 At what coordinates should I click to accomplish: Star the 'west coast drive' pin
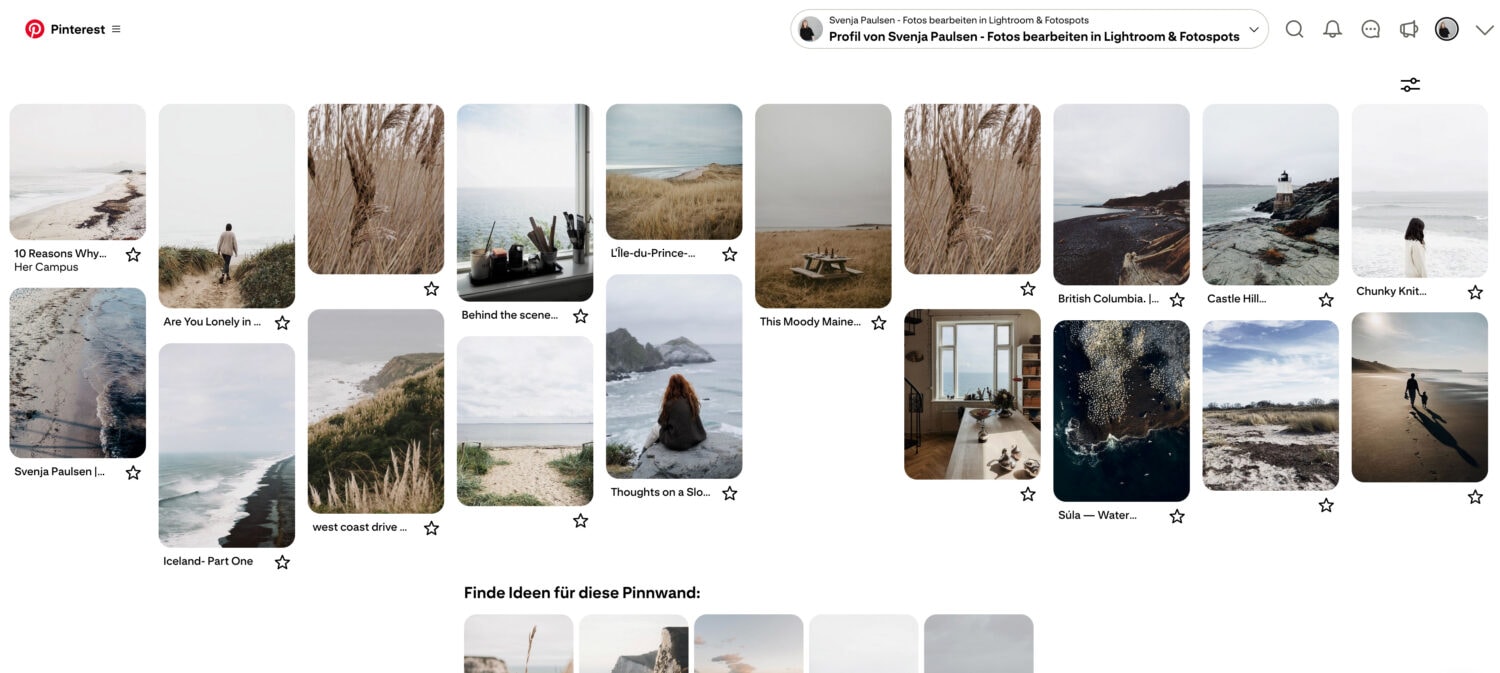431,527
